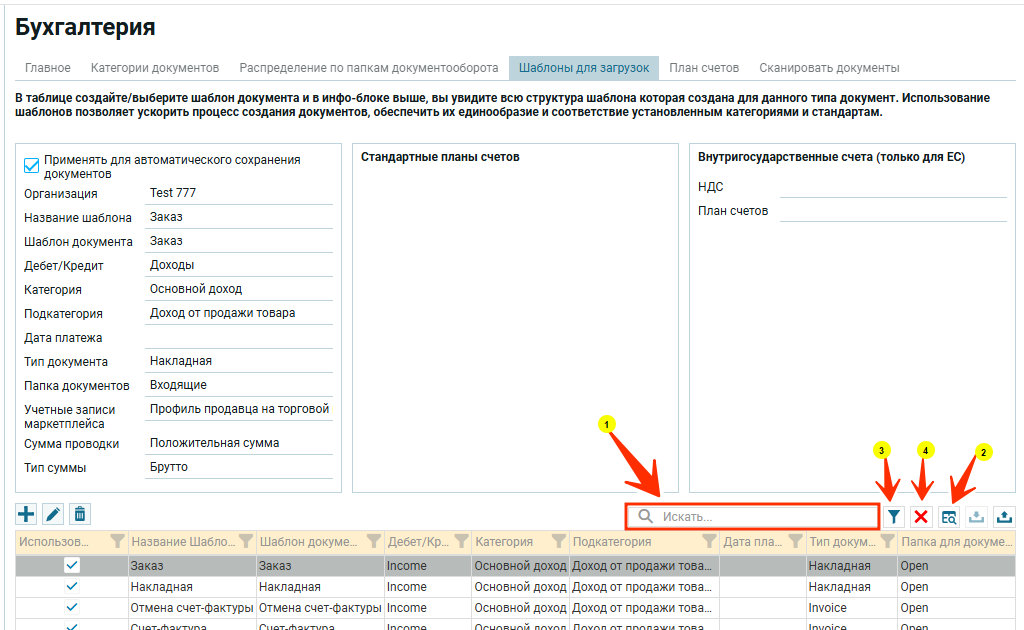The height and width of the screenshot is (630, 1024).
Task: Open filter dropdown on Дебет/Кредит column
Action: click(460, 542)
